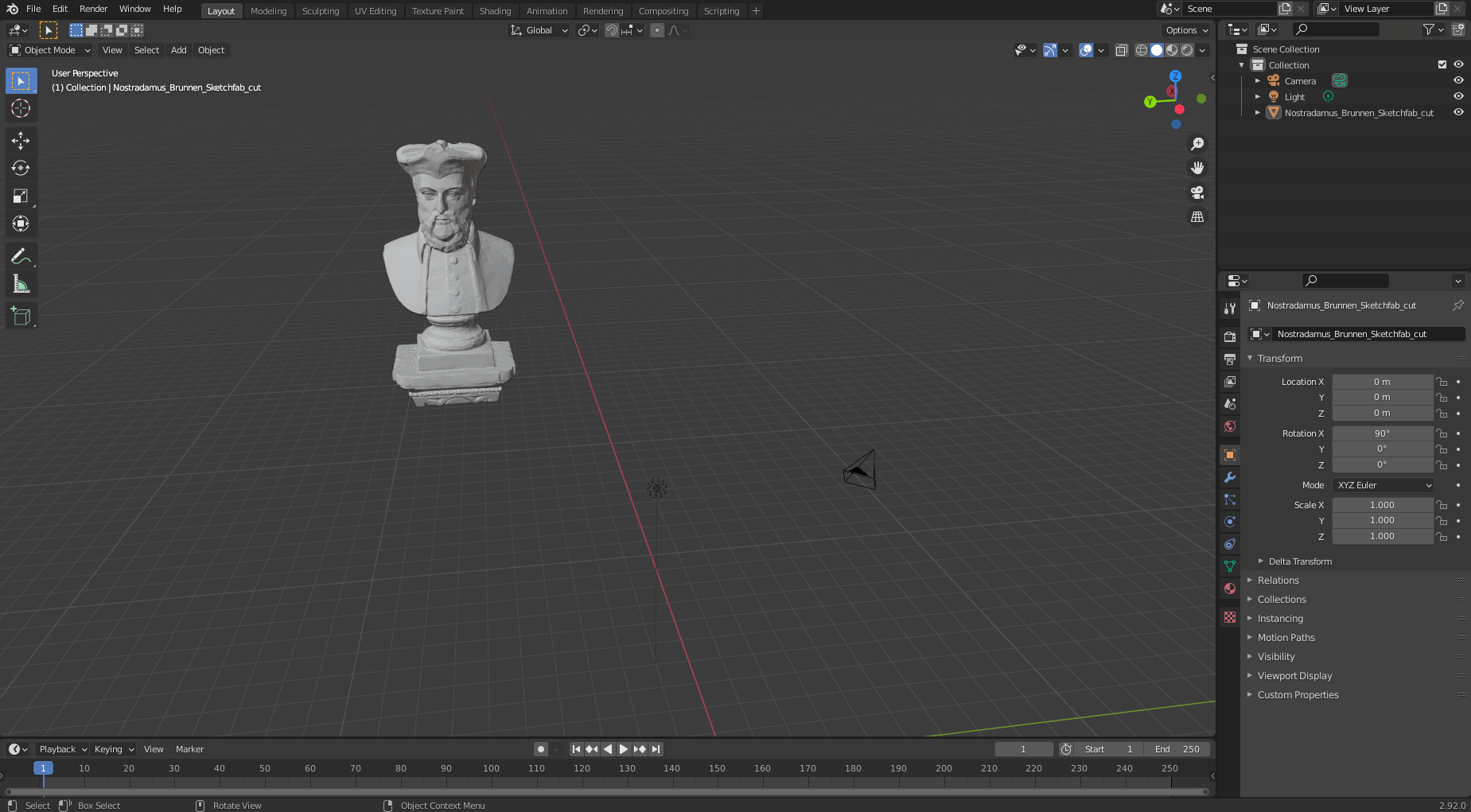1471x812 pixels.
Task: Open the Playback dropdown
Action: coord(63,749)
